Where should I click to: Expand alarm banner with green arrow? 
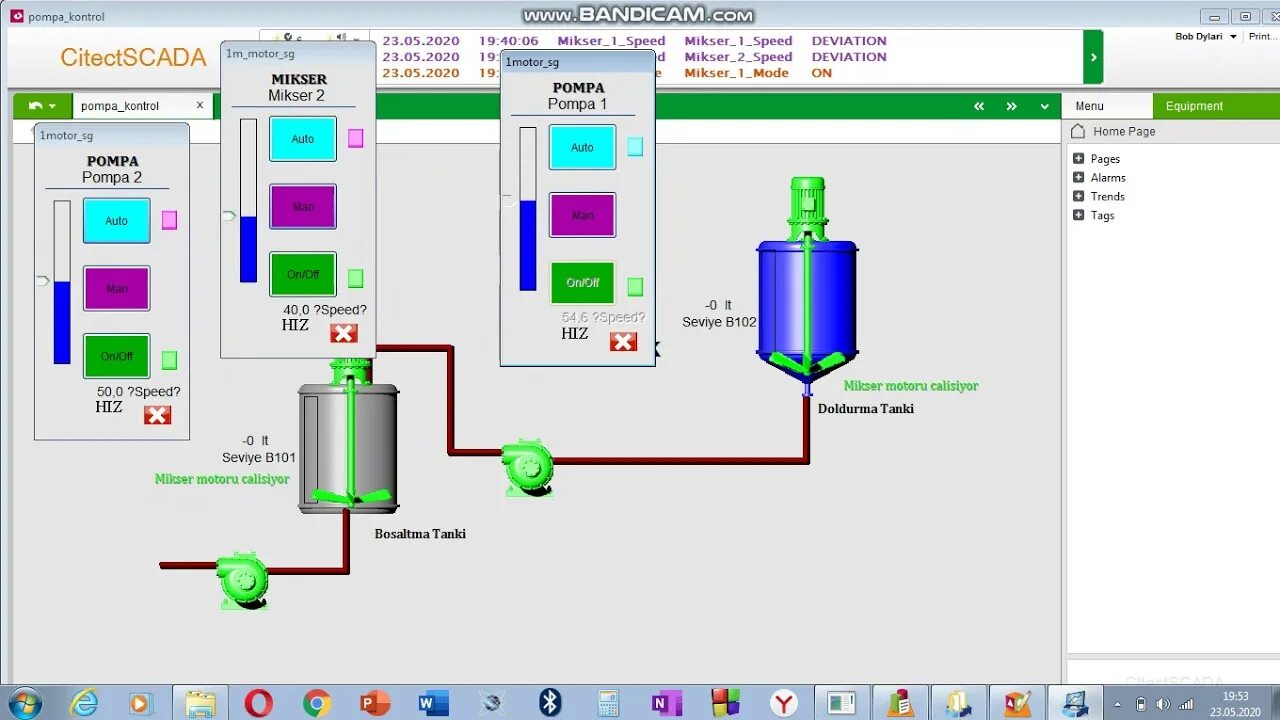(x=1093, y=57)
